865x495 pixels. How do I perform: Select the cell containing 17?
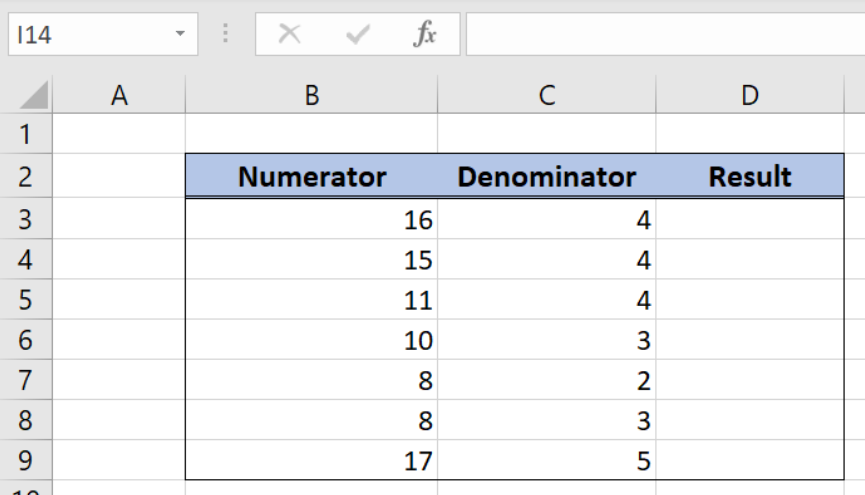(x=312, y=460)
